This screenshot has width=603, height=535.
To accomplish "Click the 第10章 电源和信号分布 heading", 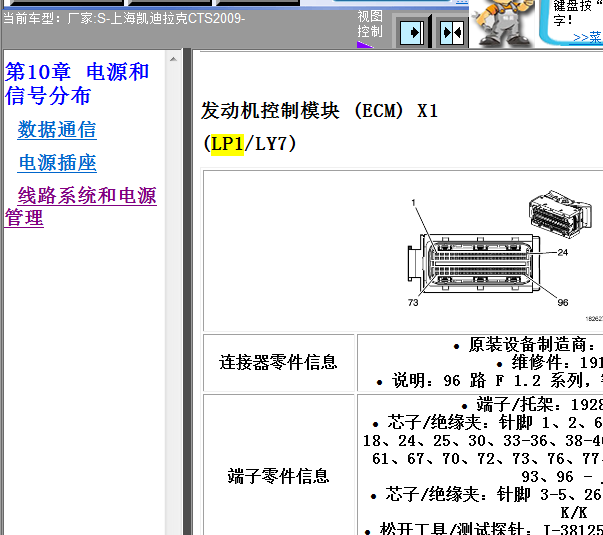I will pyautogui.click(x=77, y=83).
